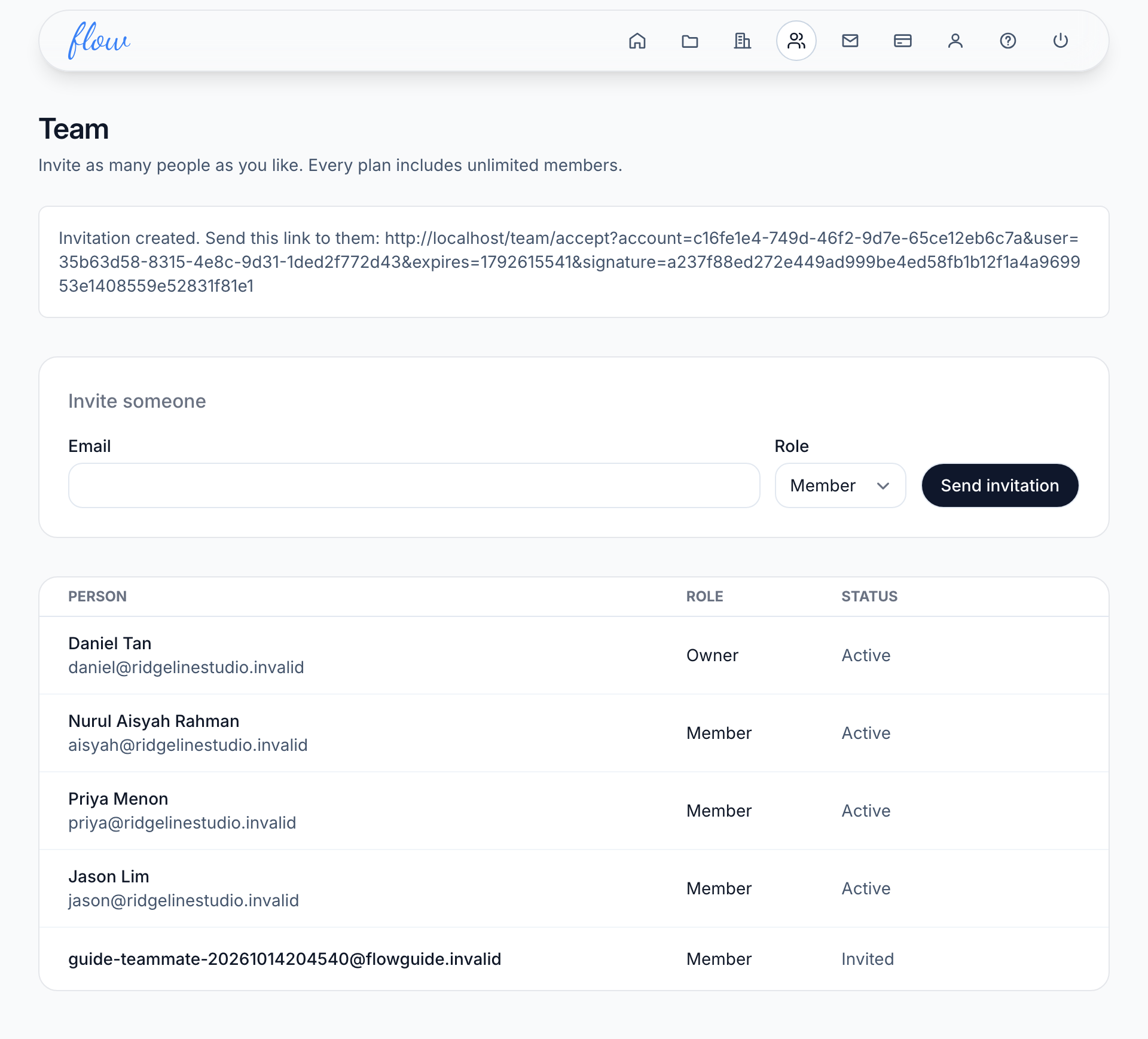This screenshot has height=1039, width=1148.
Task: Select the Priya Menon name
Action: (x=118, y=799)
